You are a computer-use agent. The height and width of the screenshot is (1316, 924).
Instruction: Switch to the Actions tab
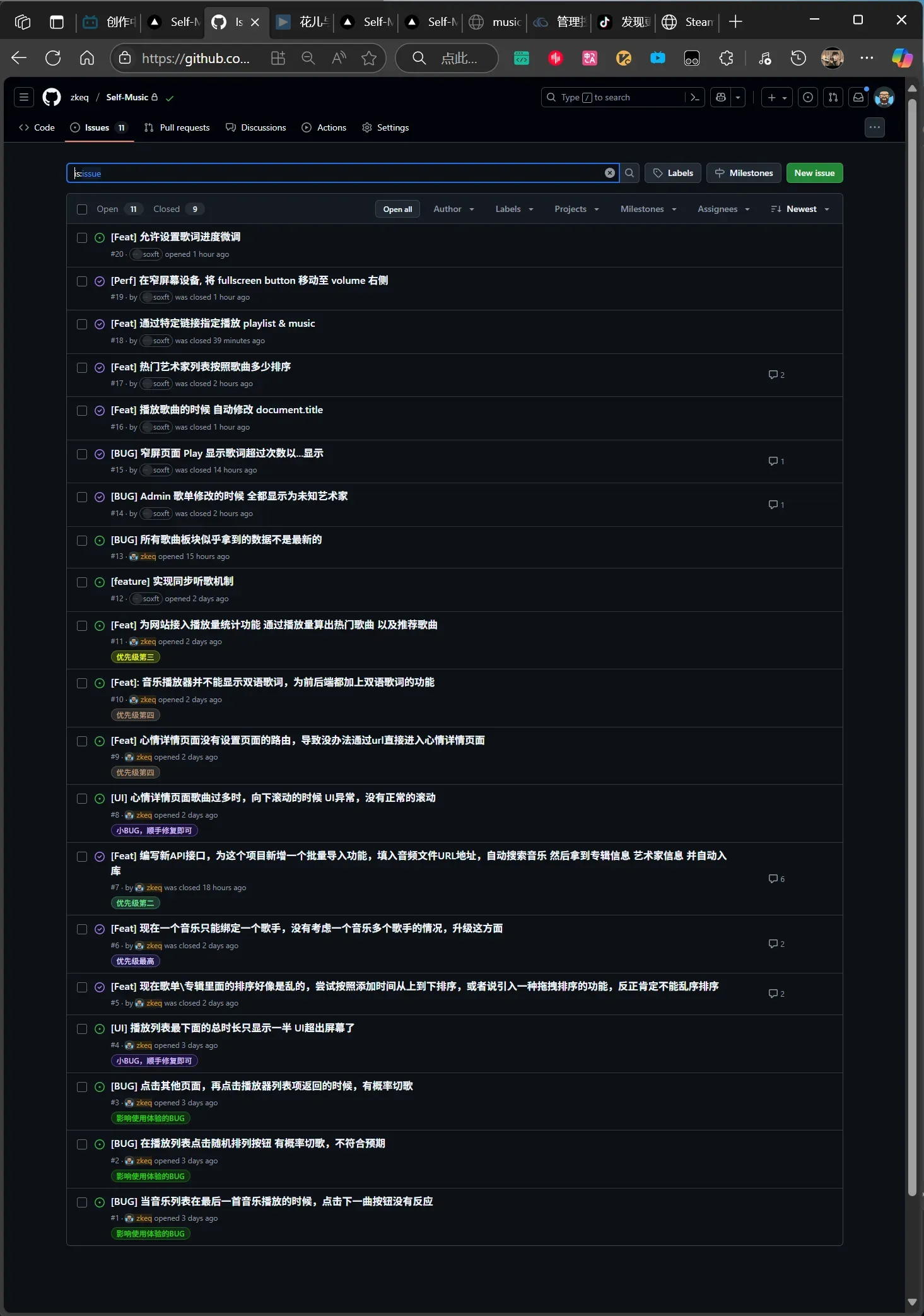324,127
